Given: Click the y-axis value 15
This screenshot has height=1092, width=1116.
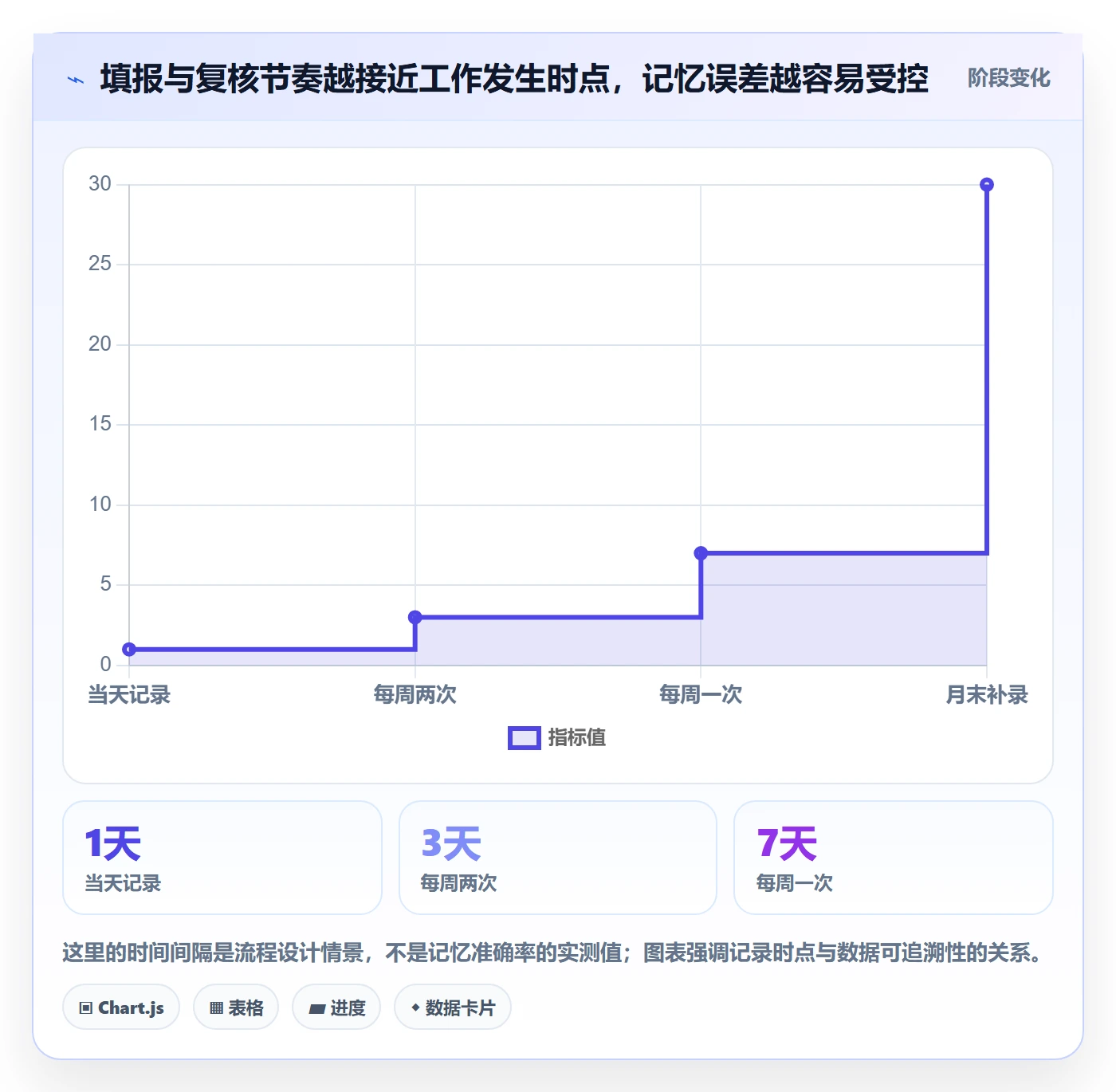Looking at the screenshot, I should (x=100, y=424).
